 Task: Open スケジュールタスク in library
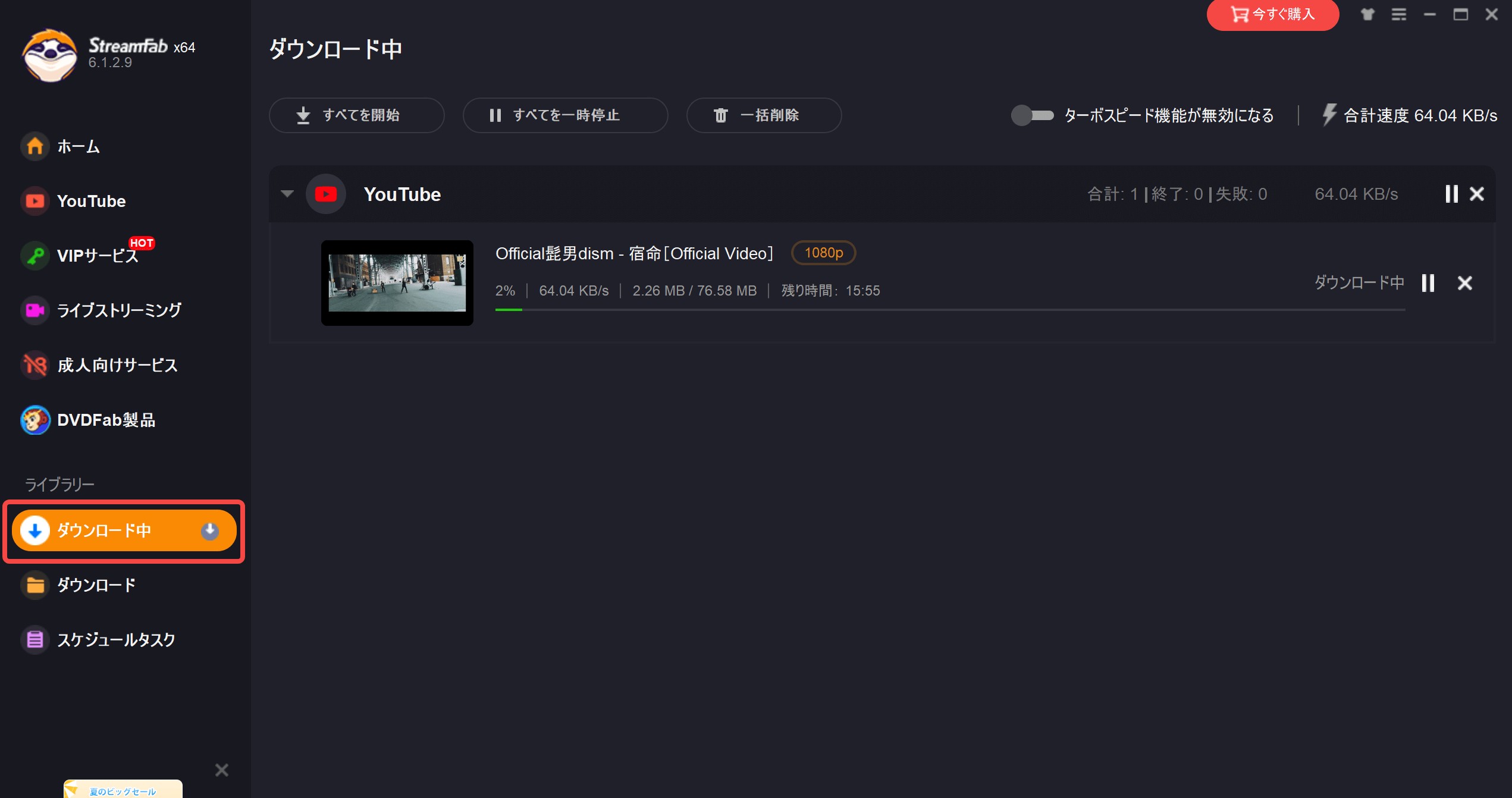click(x=115, y=640)
